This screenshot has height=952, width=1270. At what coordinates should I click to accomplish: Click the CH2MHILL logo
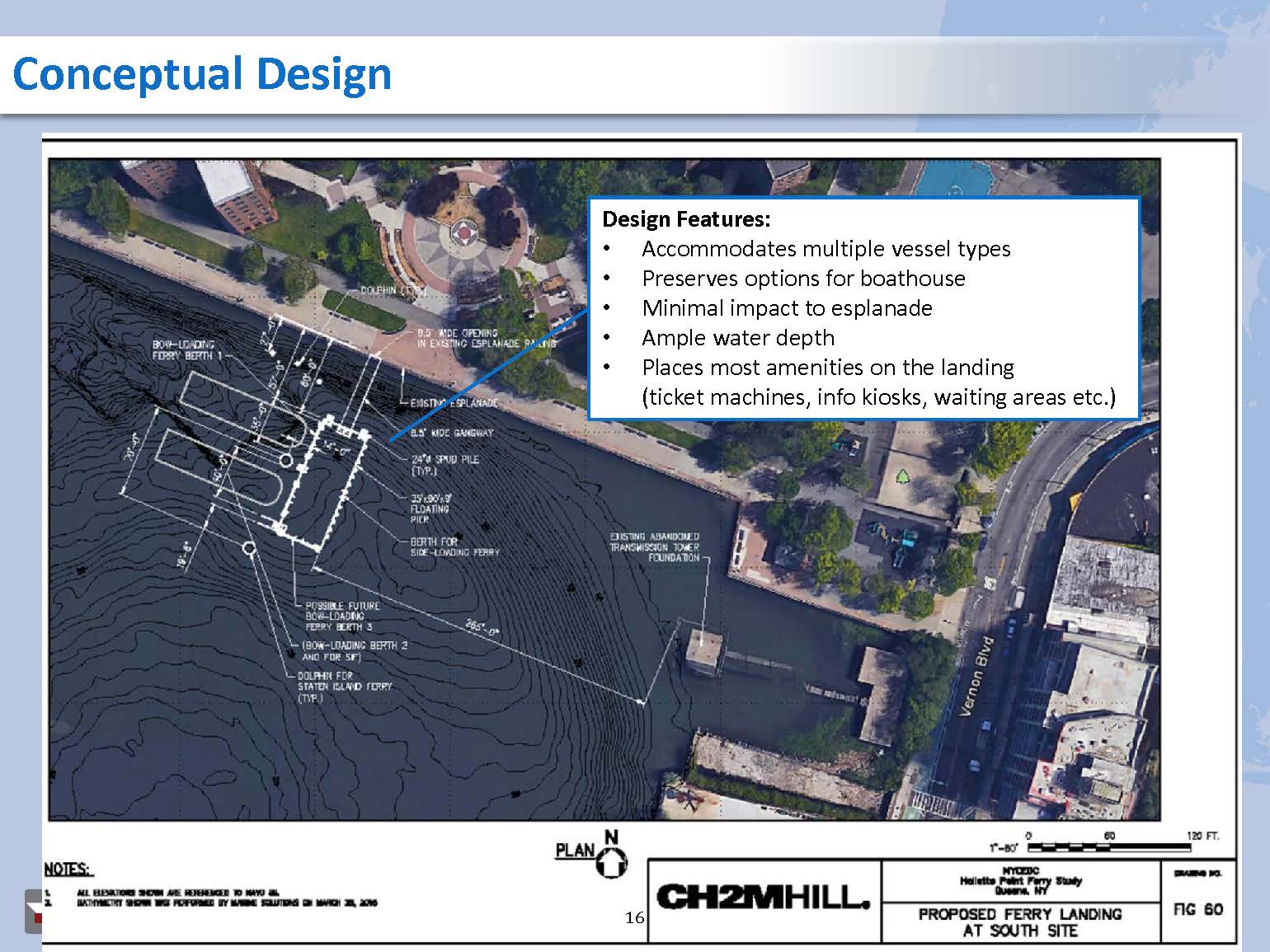pos(763,897)
